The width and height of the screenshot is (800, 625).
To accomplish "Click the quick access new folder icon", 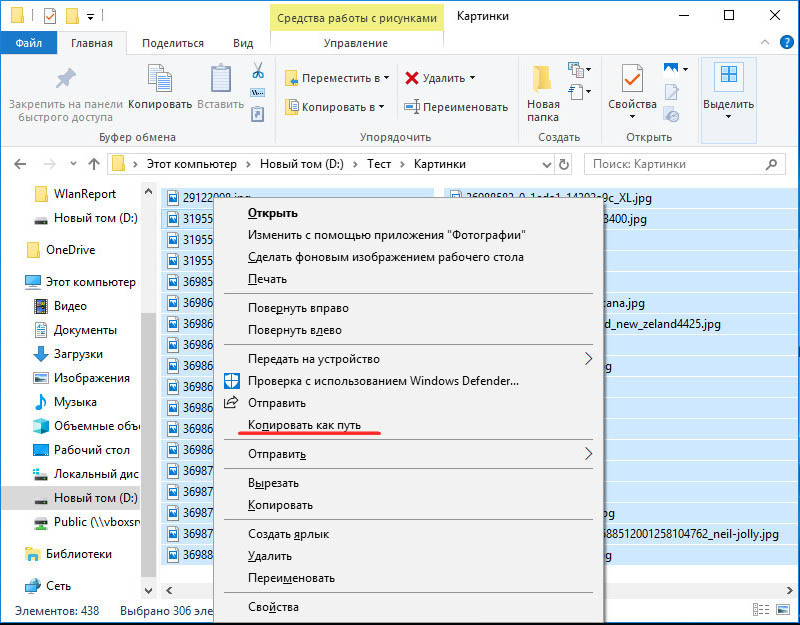I will [72, 16].
